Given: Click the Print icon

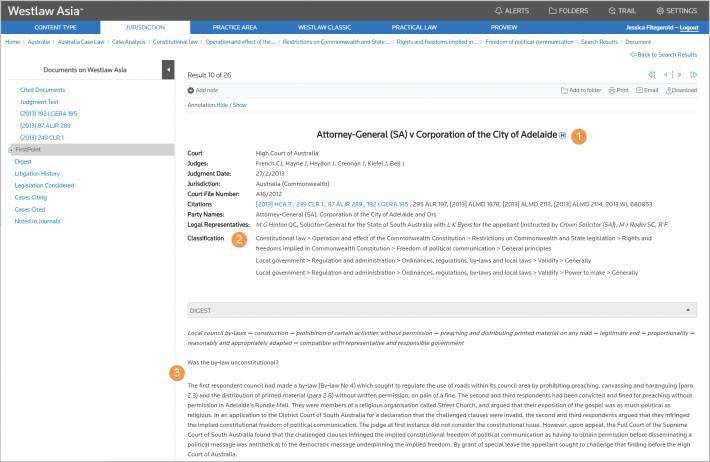Looking at the screenshot, I should coord(612,90).
